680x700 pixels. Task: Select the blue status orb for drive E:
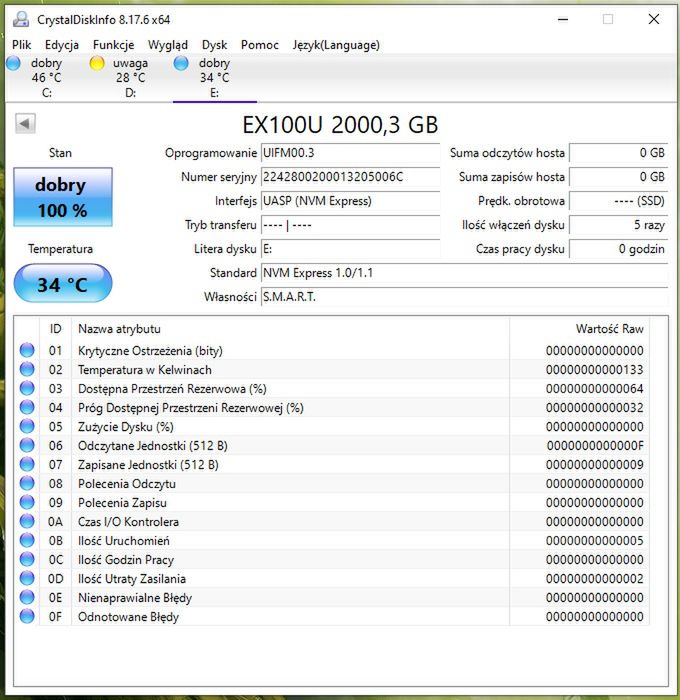point(181,63)
